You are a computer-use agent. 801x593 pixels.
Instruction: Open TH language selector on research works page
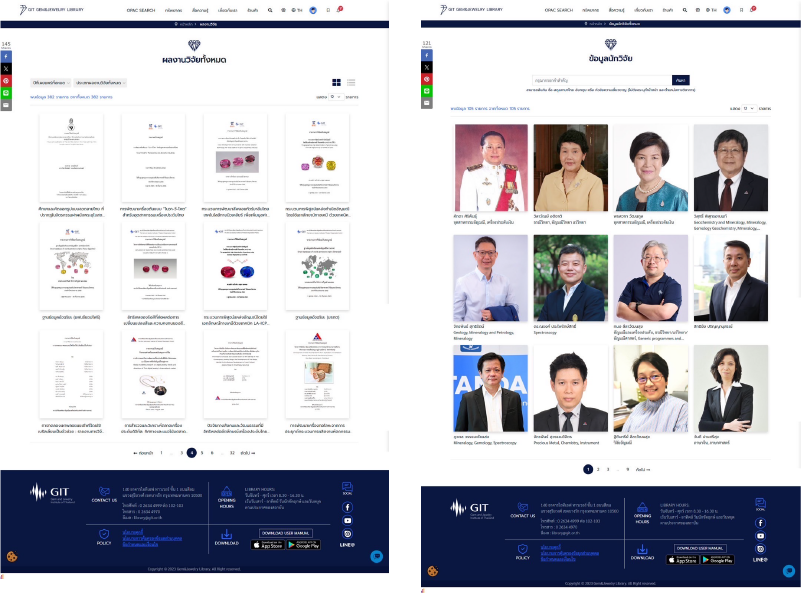(297, 10)
